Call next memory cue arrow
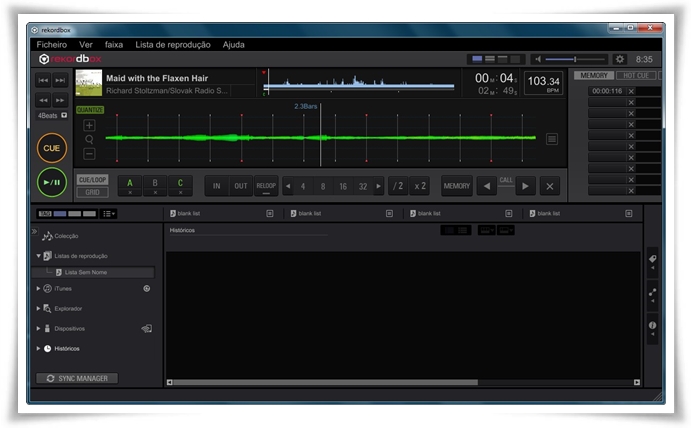 click(x=525, y=186)
